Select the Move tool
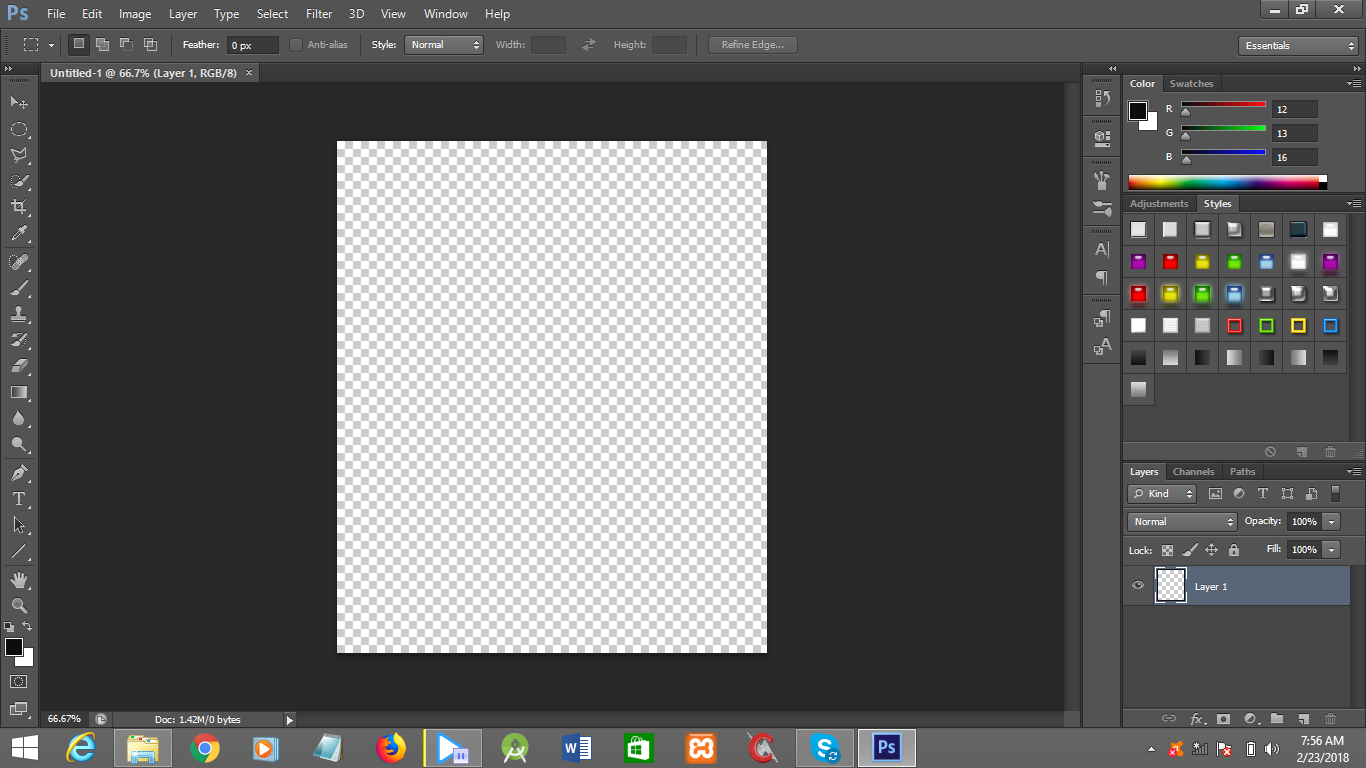 coord(19,102)
